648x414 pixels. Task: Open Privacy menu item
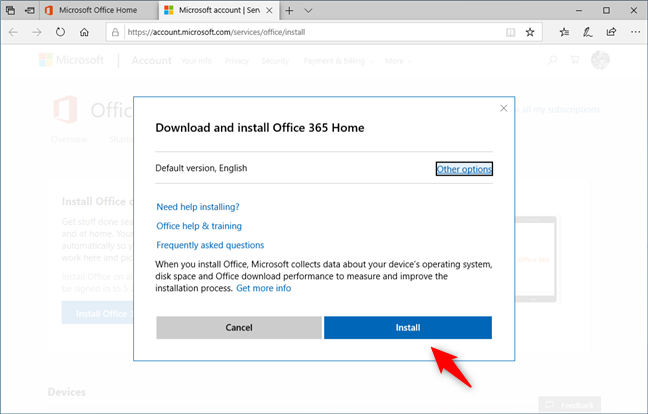[236, 61]
